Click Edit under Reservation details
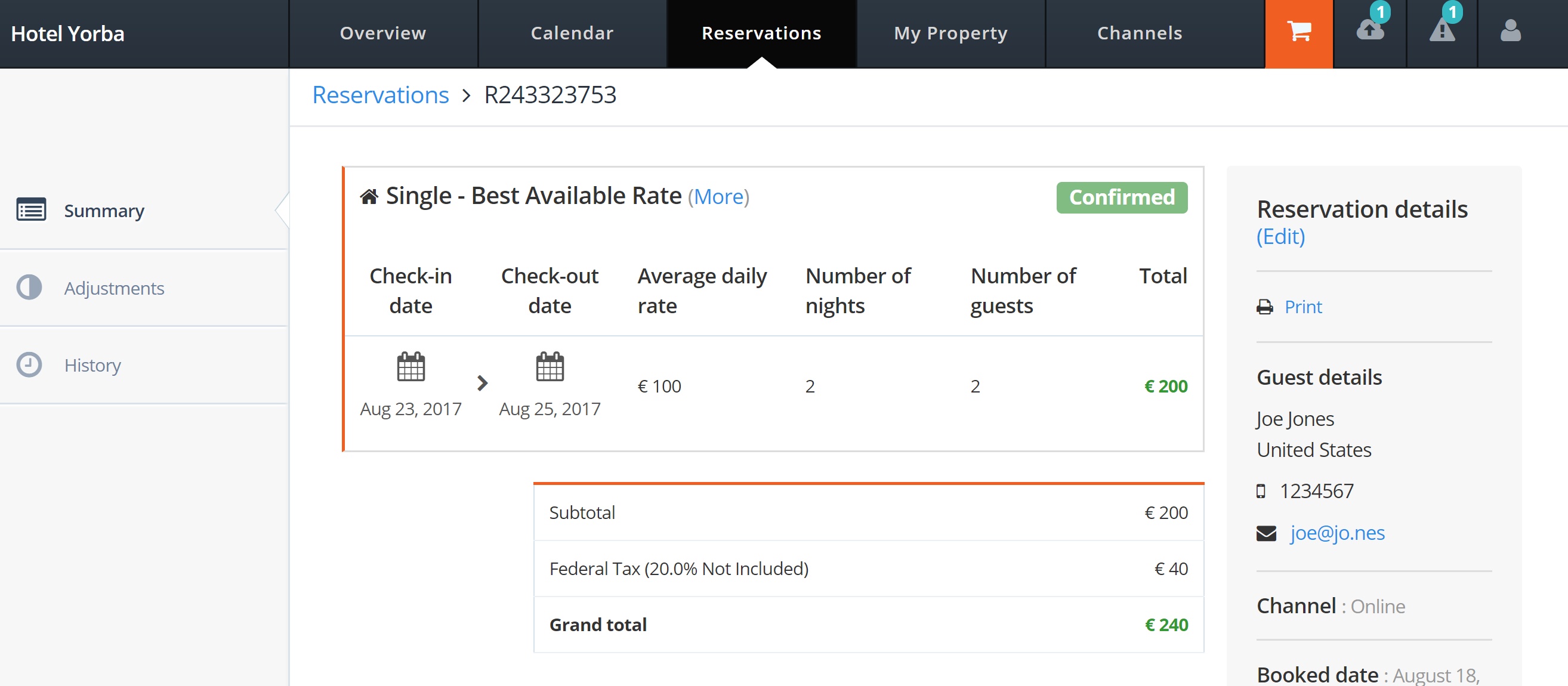 pyautogui.click(x=1280, y=236)
